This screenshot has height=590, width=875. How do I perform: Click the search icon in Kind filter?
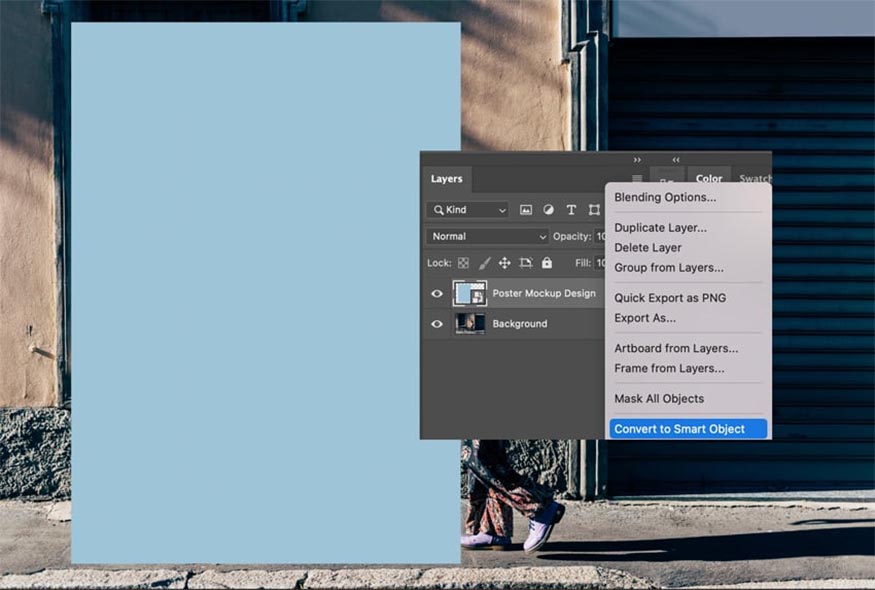pyautogui.click(x=439, y=210)
